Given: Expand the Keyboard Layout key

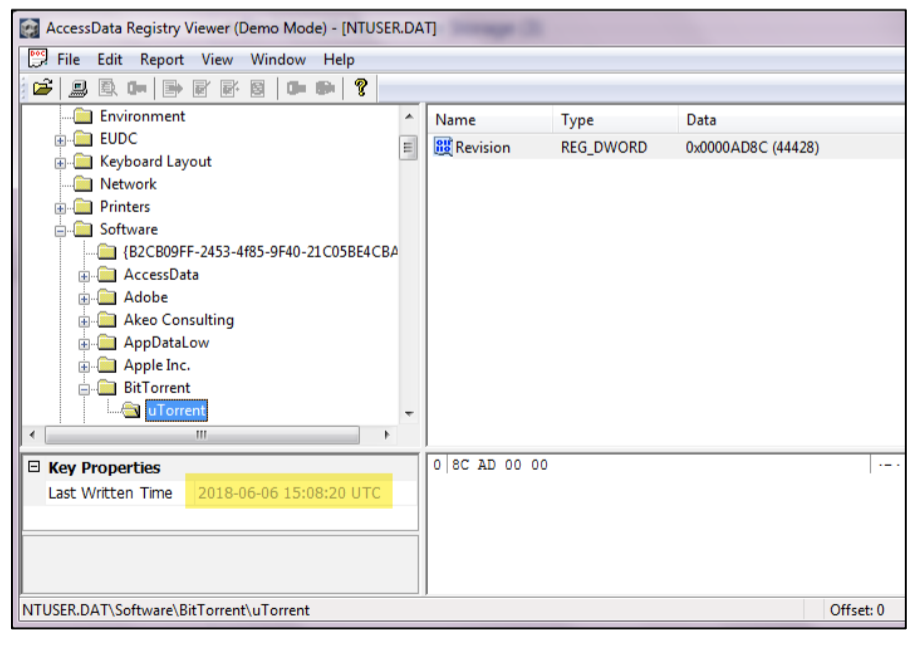Looking at the screenshot, I should coord(60,163).
